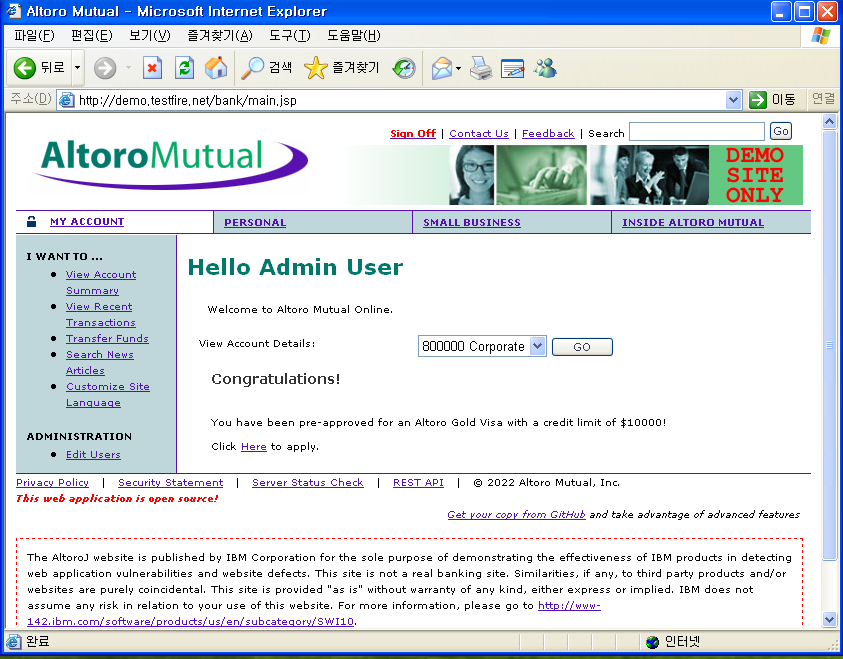Click the site Search input field

point(697,132)
